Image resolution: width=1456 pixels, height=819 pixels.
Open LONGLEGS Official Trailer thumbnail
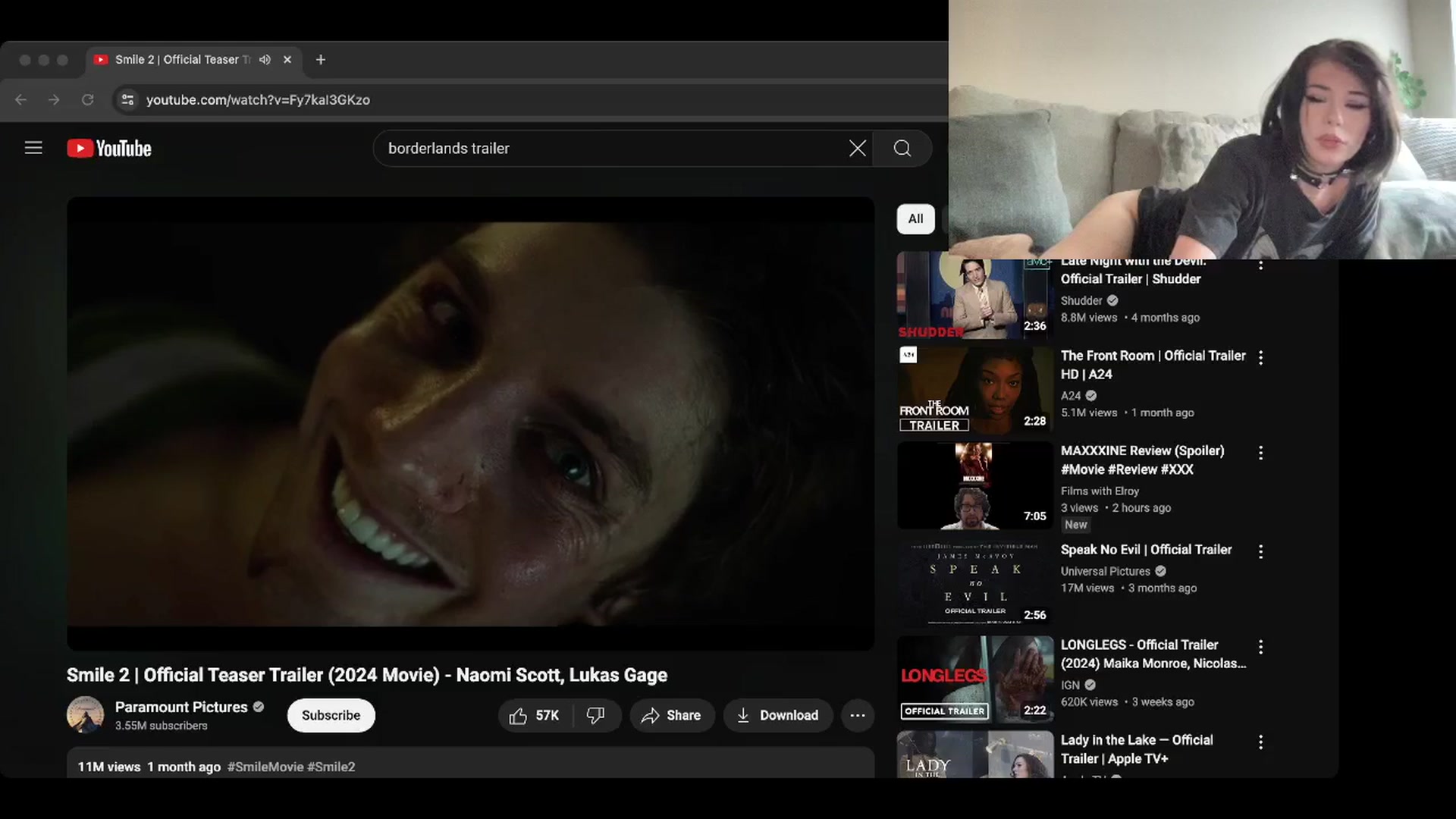point(975,679)
